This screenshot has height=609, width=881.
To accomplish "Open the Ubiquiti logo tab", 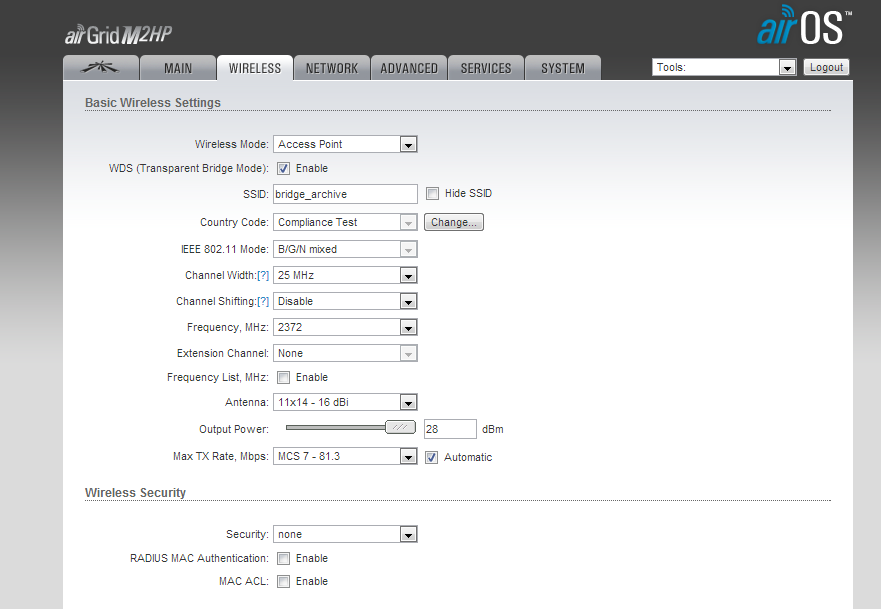I will coord(99,68).
